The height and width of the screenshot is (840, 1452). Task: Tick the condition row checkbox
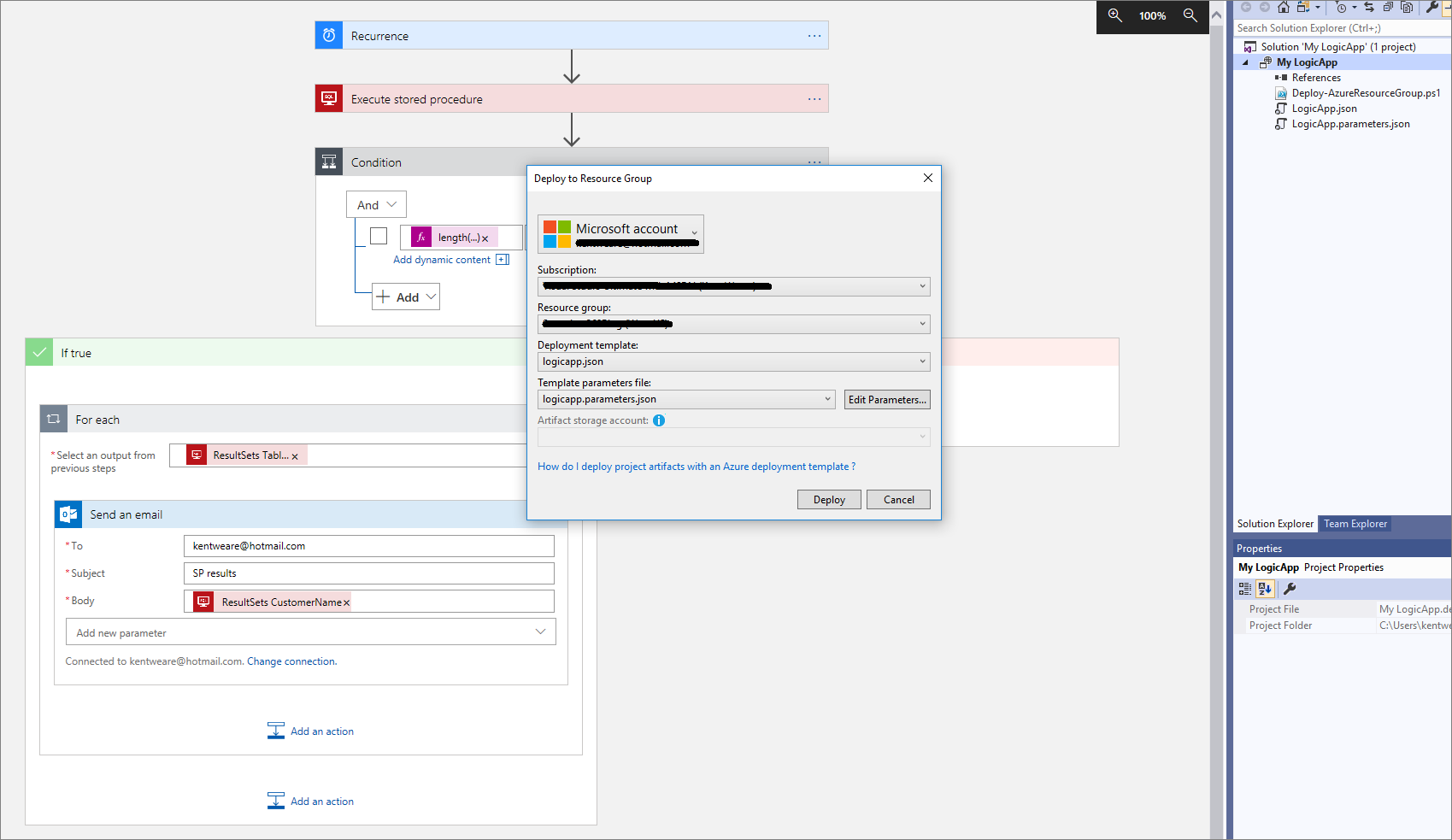coord(379,236)
